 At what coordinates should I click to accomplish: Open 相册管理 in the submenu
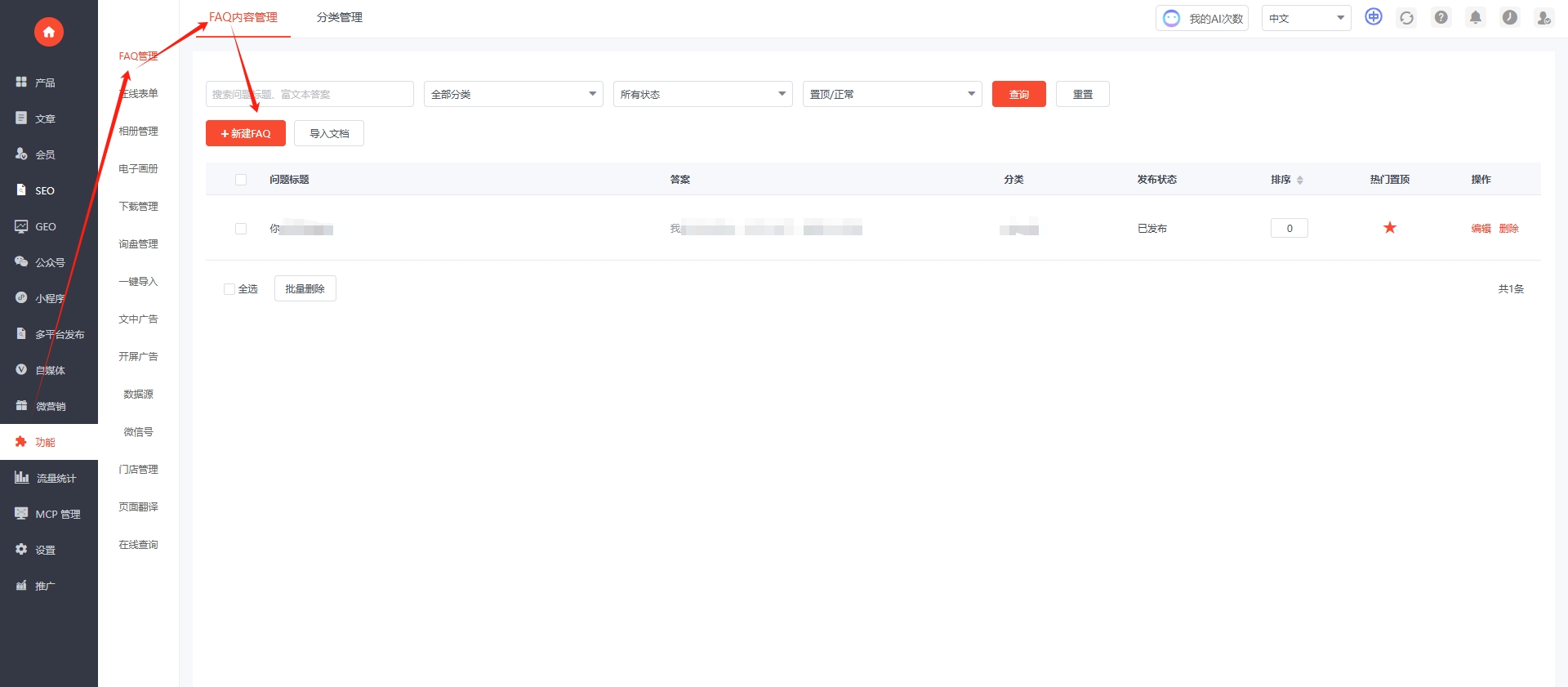coord(138,131)
